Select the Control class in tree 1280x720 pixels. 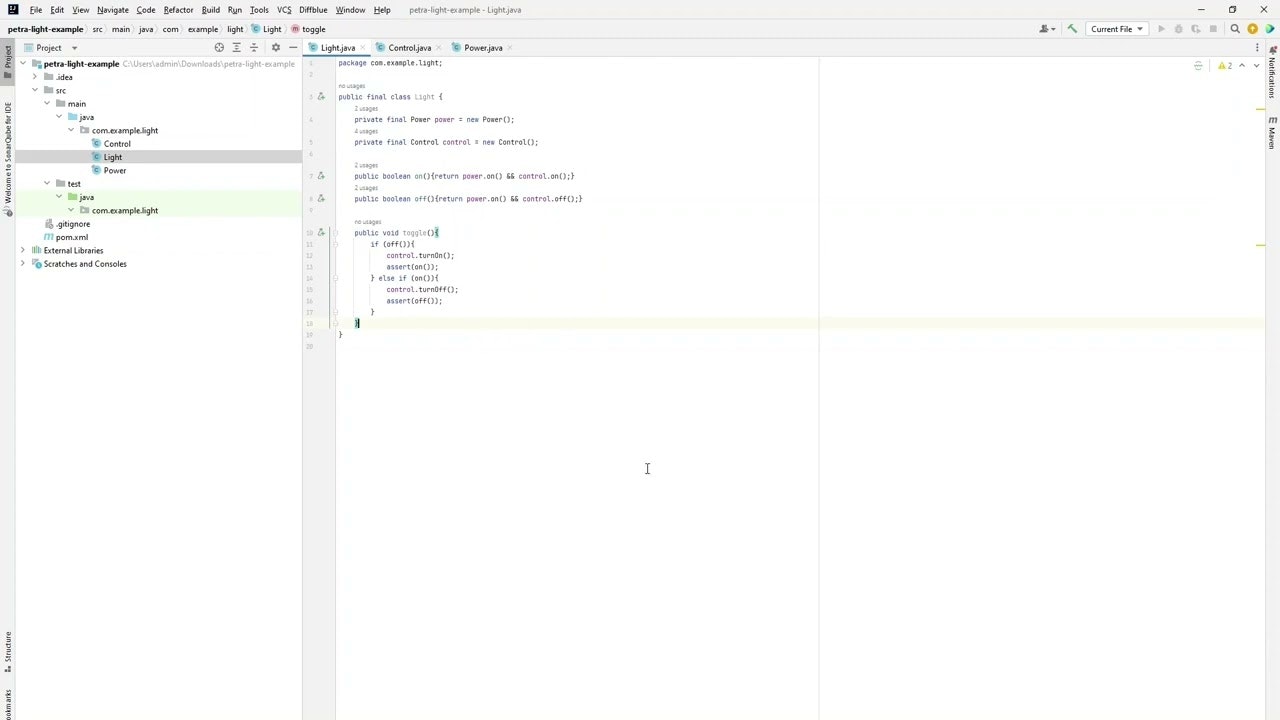tap(117, 143)
